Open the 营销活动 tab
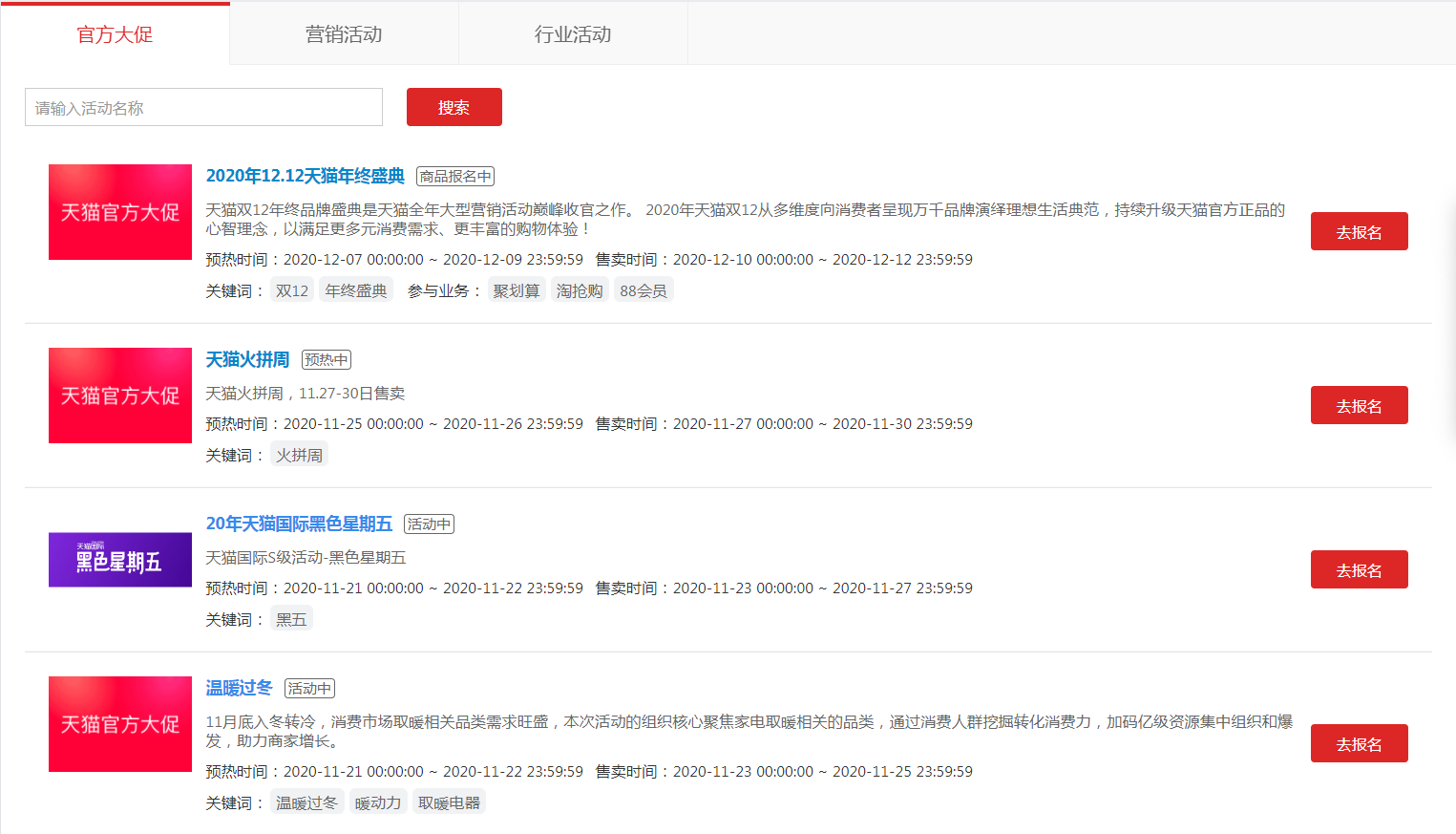 pos(344,34)
